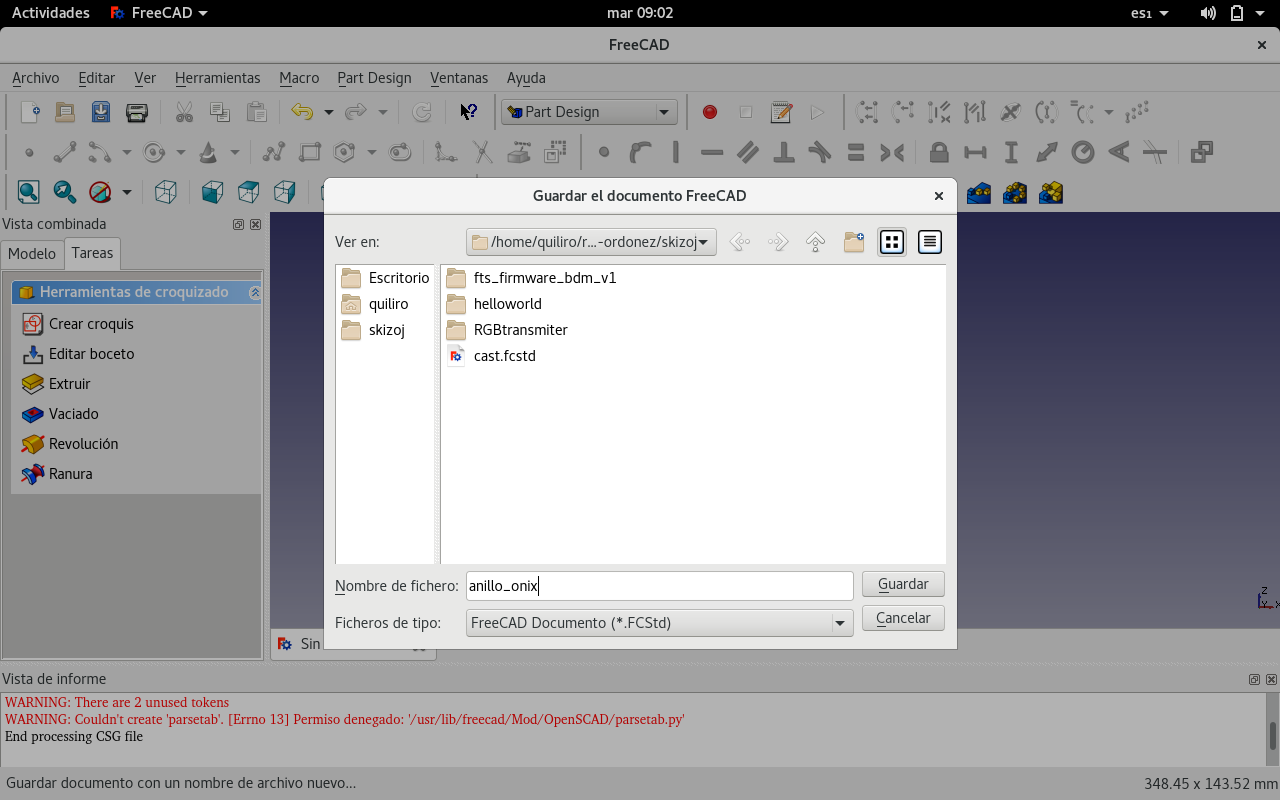
Task: Go back in save dialog navigation
Action: tap(739, 242)
